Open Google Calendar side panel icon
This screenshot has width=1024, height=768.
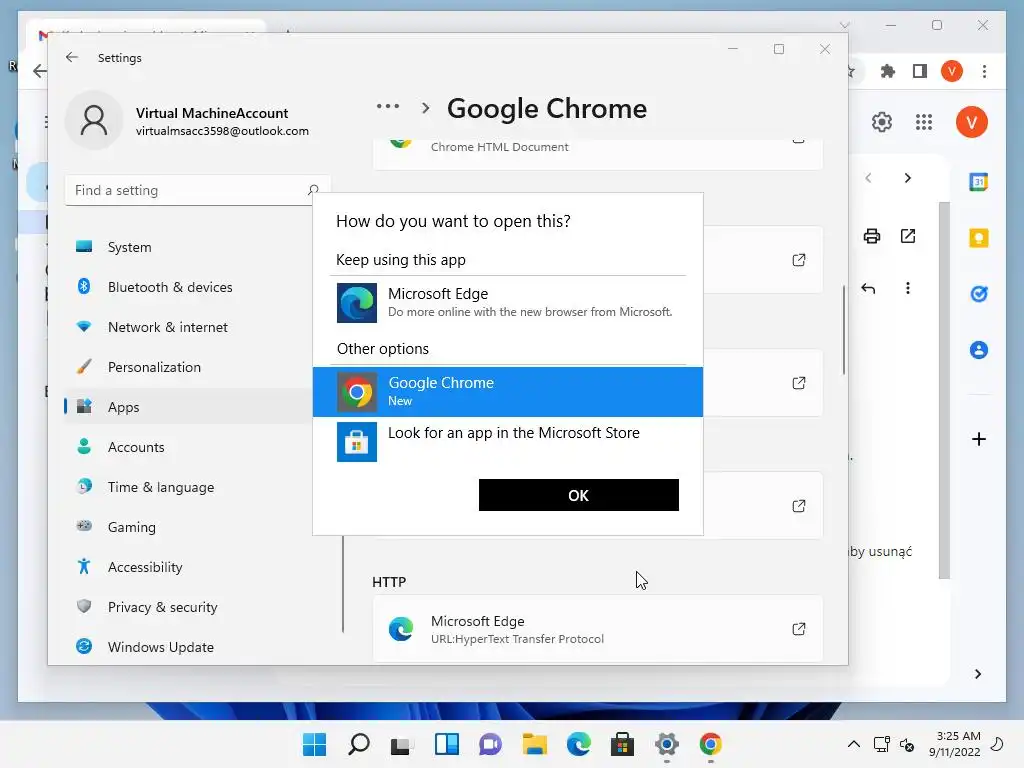[x=978, y=182]
